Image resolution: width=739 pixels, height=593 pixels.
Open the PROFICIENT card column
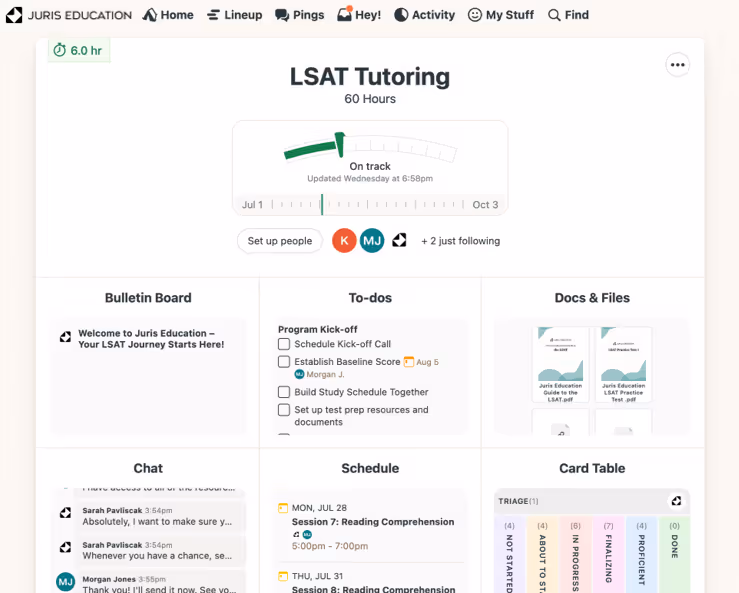(641, 555)
